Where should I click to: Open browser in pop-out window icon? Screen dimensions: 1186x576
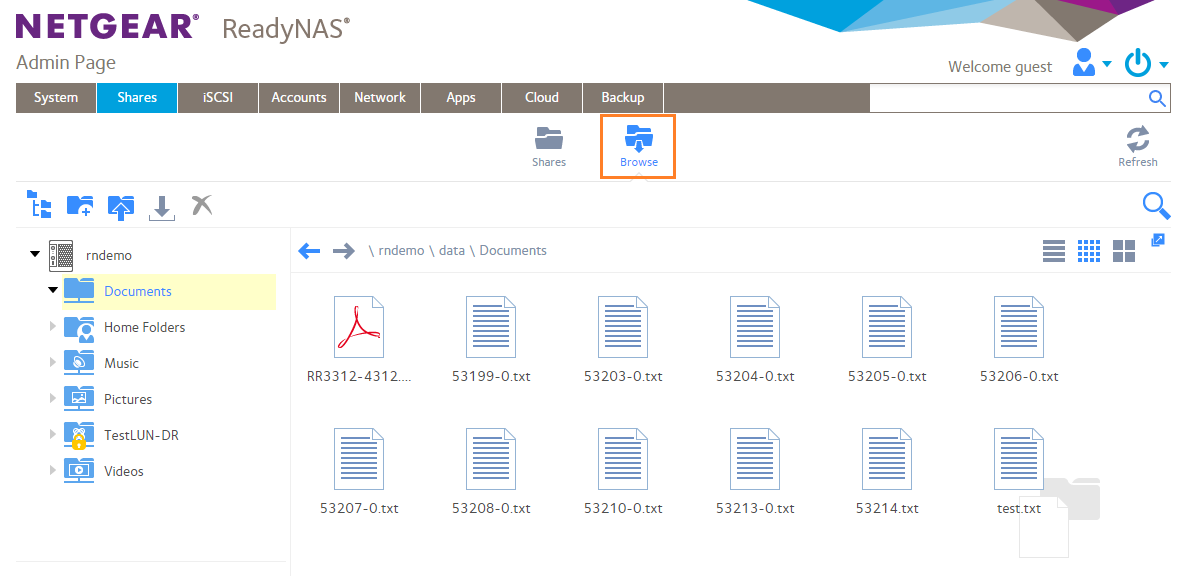tap(1158, 240)
